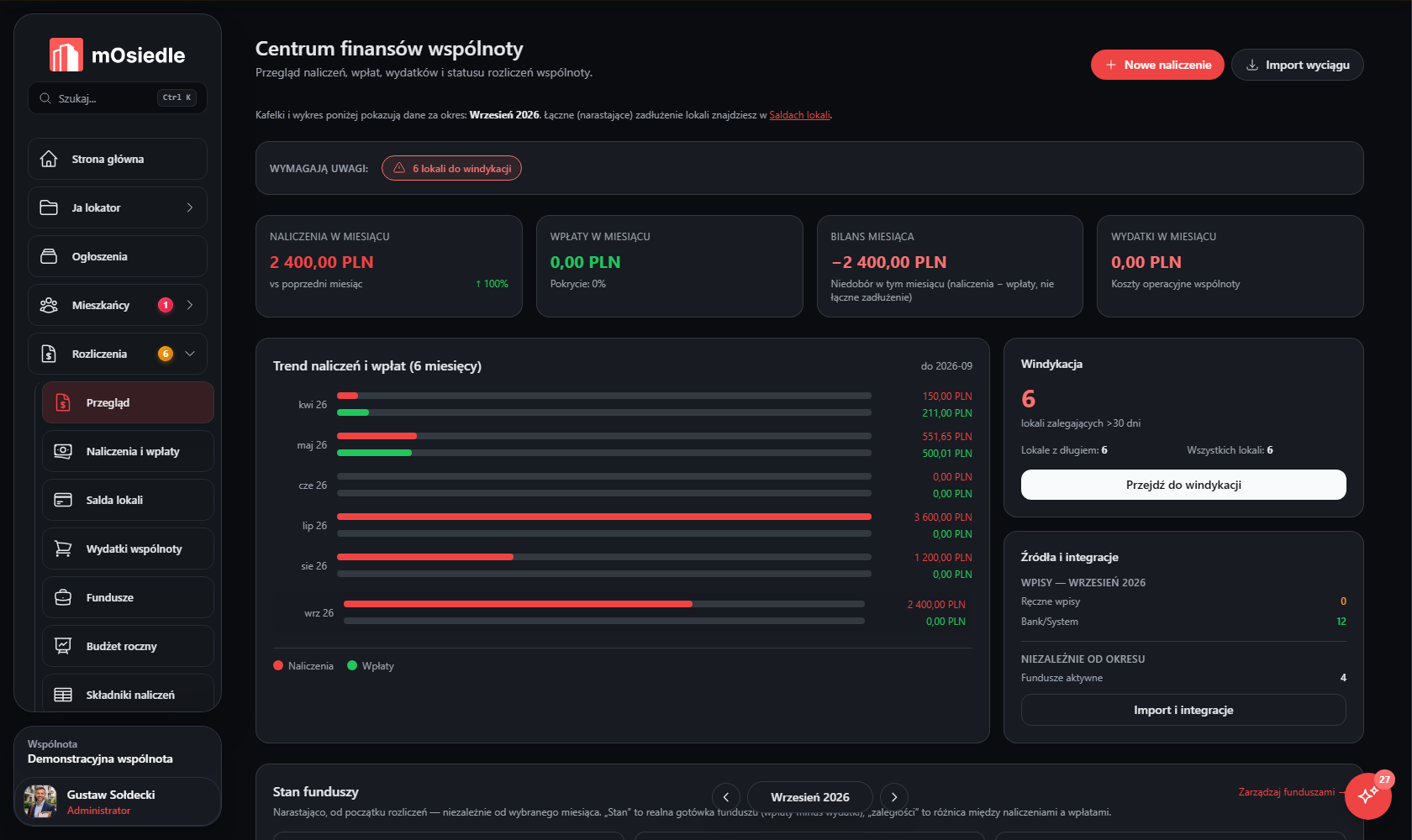The height and width of the screenshot is (840, 1412).
Task: Open Naliczenia i wpłaty menu item
Action: point(128,451)
